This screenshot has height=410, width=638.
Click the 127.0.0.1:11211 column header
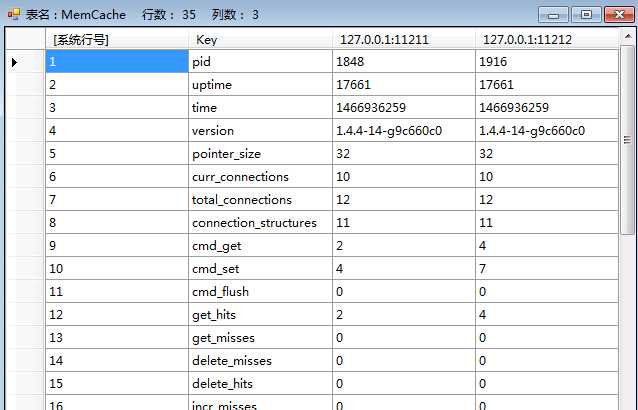point(404,39)
